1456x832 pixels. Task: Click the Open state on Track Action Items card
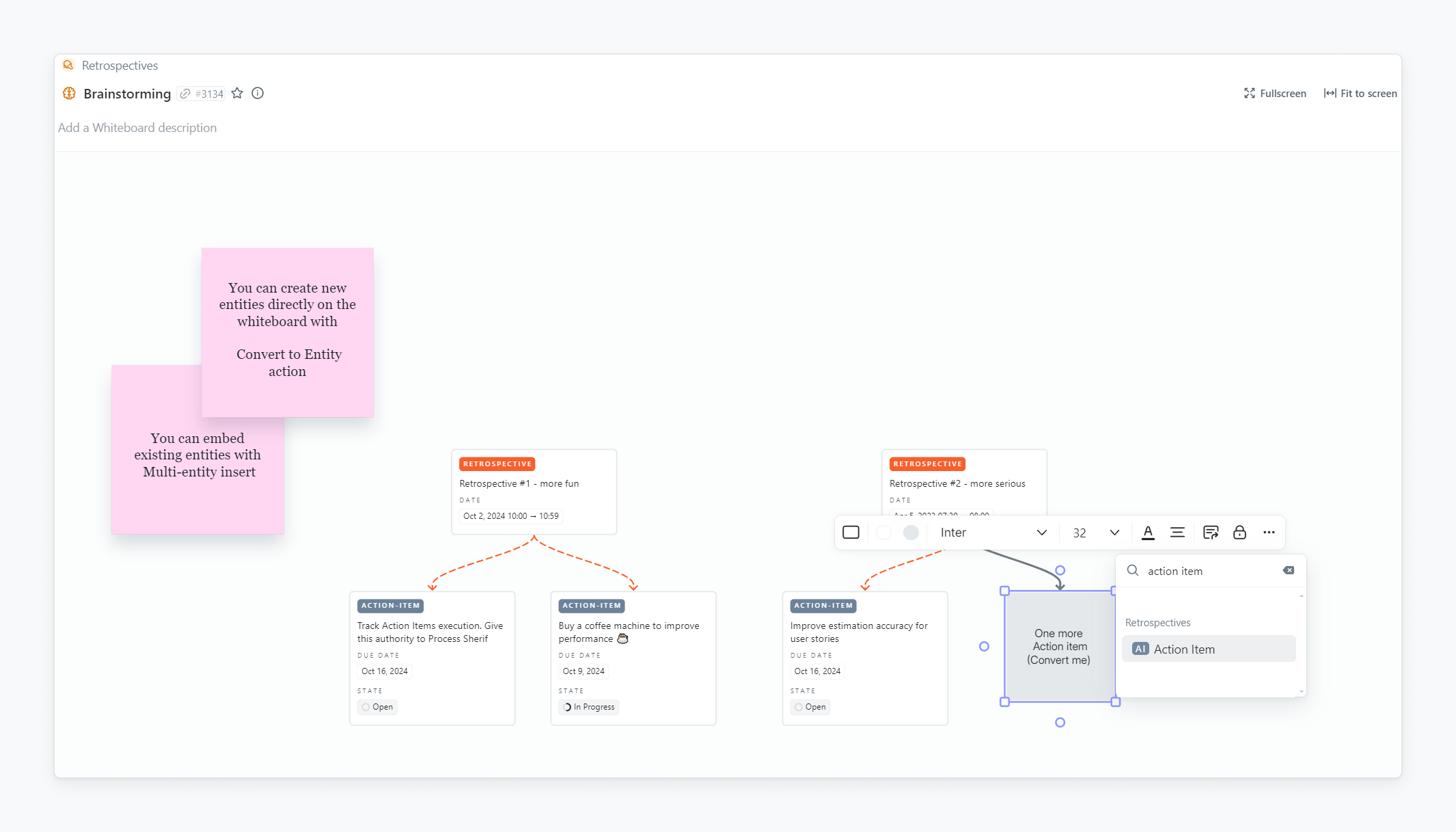pos(377,707)
